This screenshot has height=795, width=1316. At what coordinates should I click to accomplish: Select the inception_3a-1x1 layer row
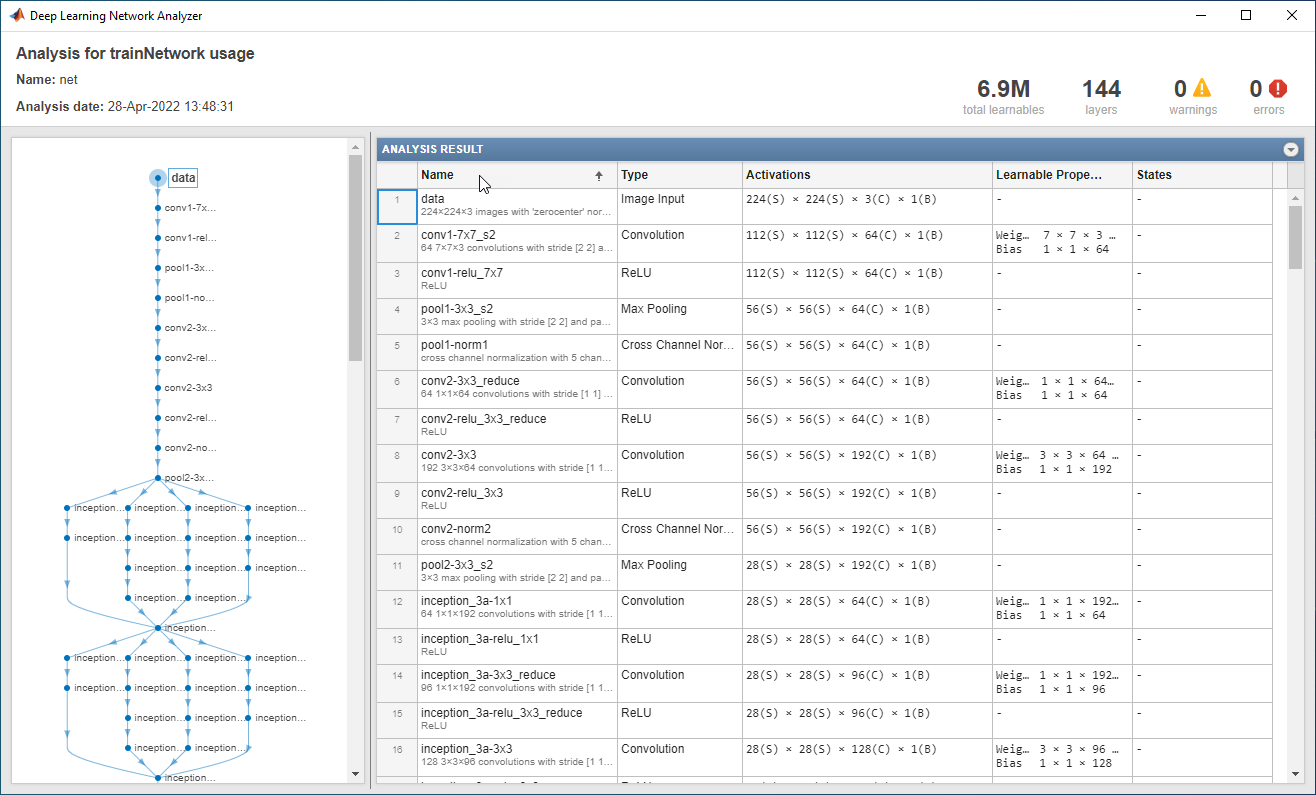click(x=516, y=609)
